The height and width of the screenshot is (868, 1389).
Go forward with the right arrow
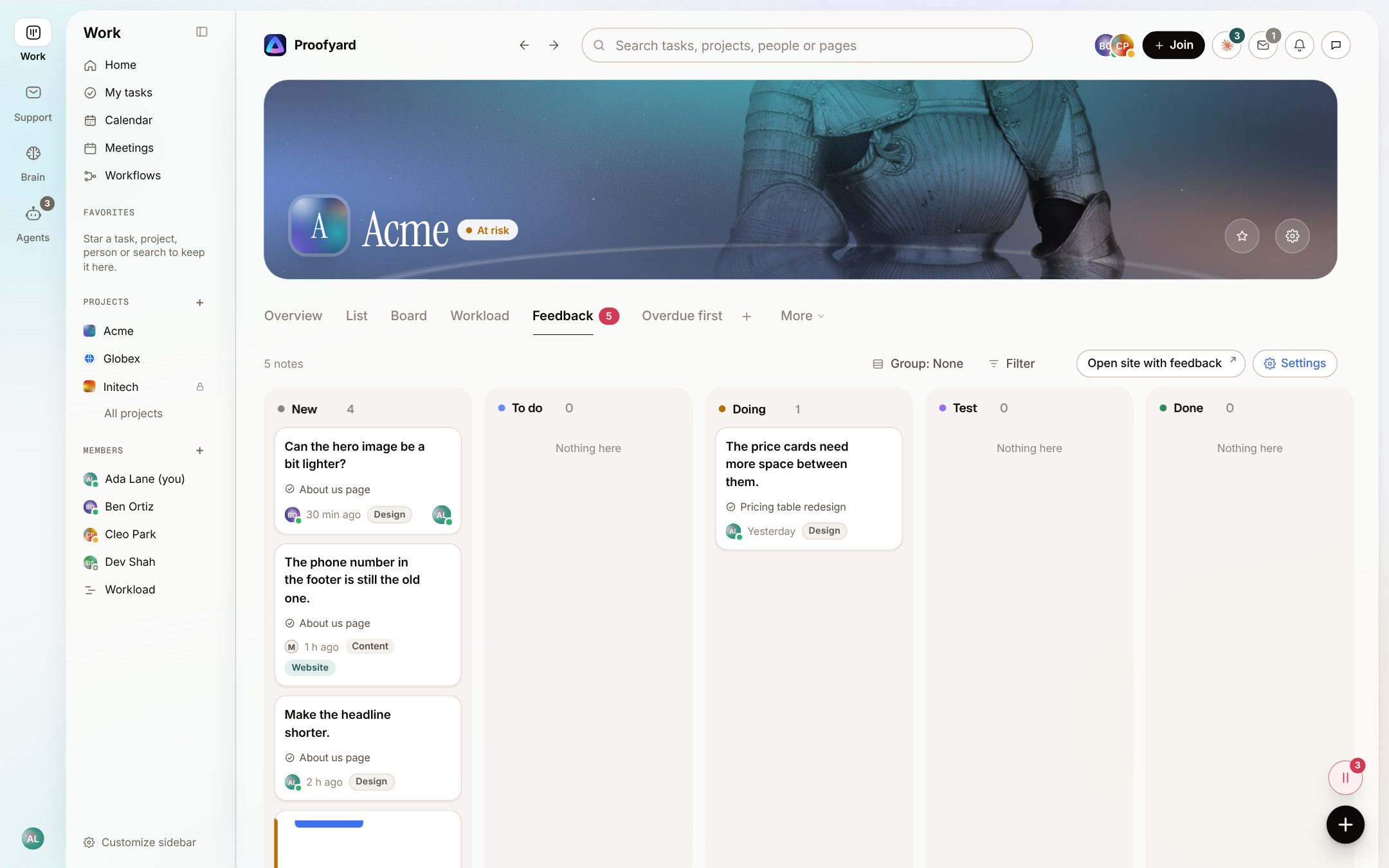(x=554, y=45)
